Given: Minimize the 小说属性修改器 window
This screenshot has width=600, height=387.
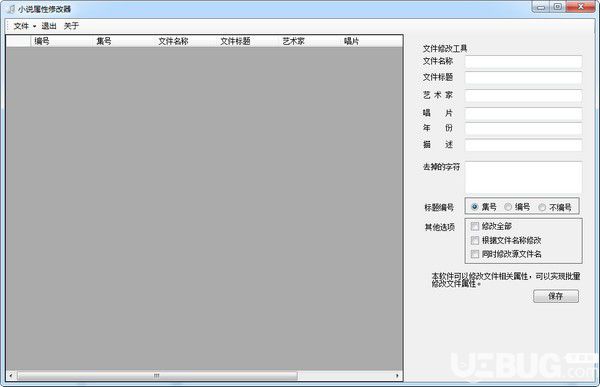Looking at the screenshot, I should coord(540,7).
